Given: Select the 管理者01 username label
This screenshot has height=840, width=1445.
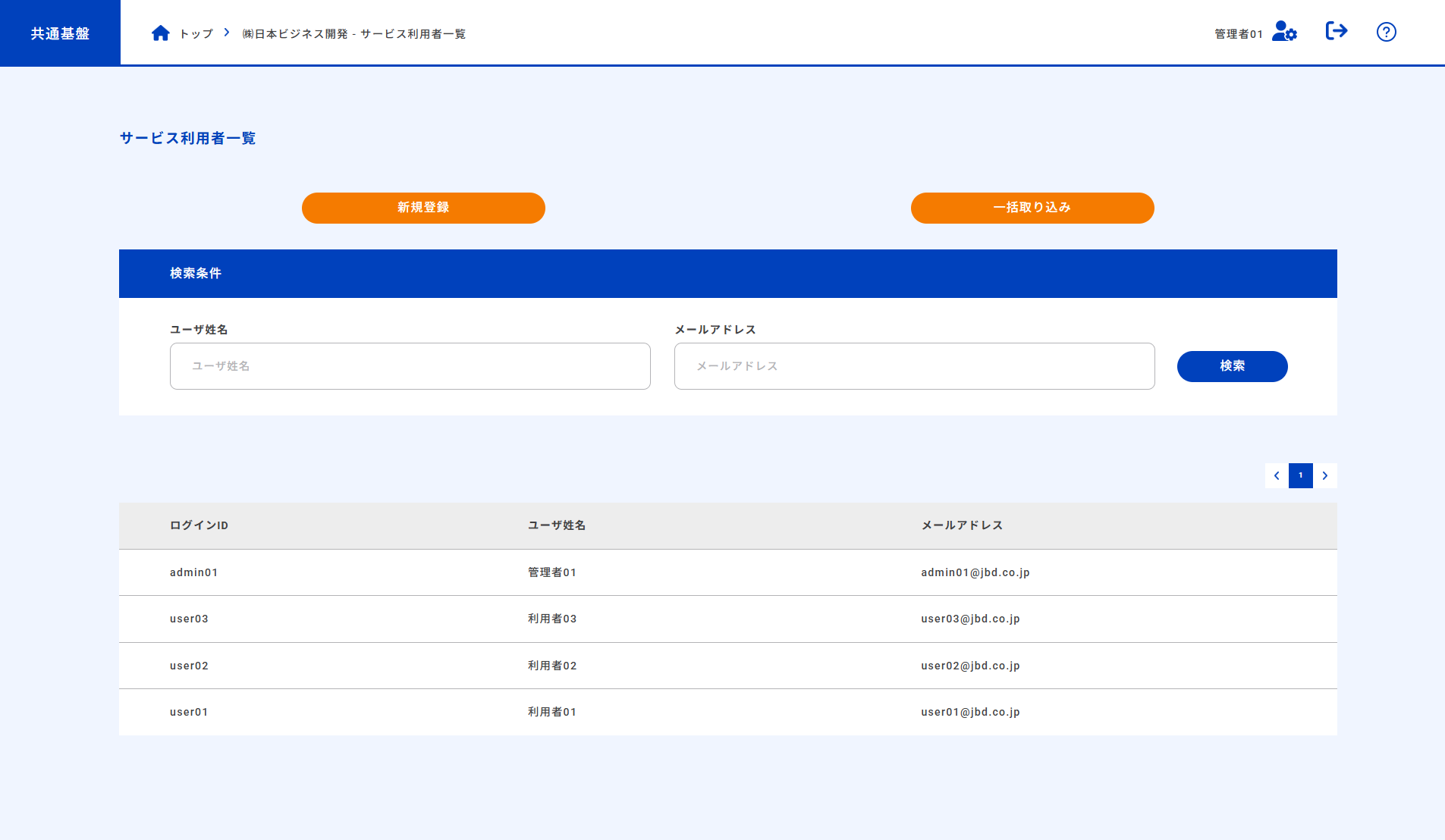Looking at the screenshot, I should (1236, 33).
